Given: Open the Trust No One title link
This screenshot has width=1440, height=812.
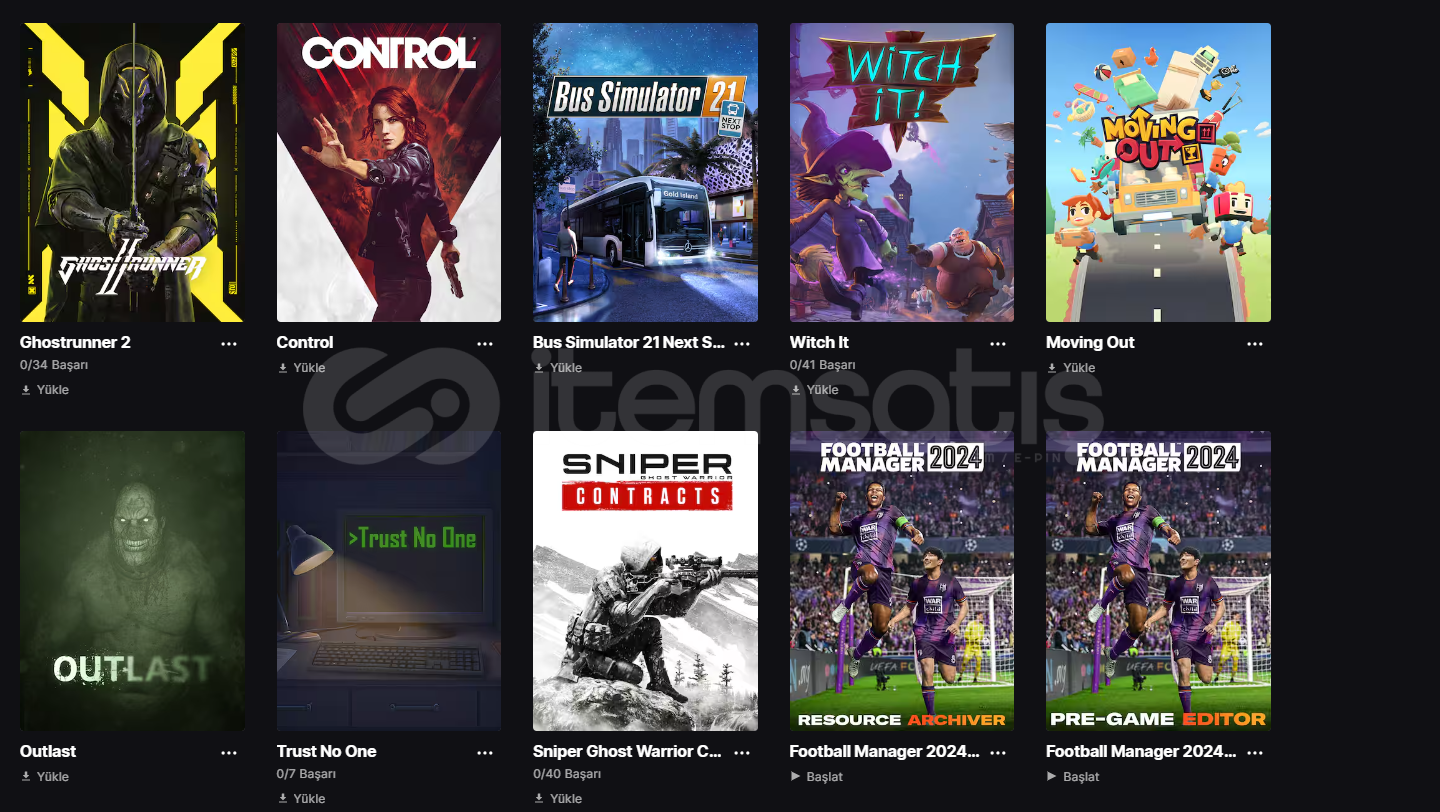Looking at the screenshot, I should [327, 751].
